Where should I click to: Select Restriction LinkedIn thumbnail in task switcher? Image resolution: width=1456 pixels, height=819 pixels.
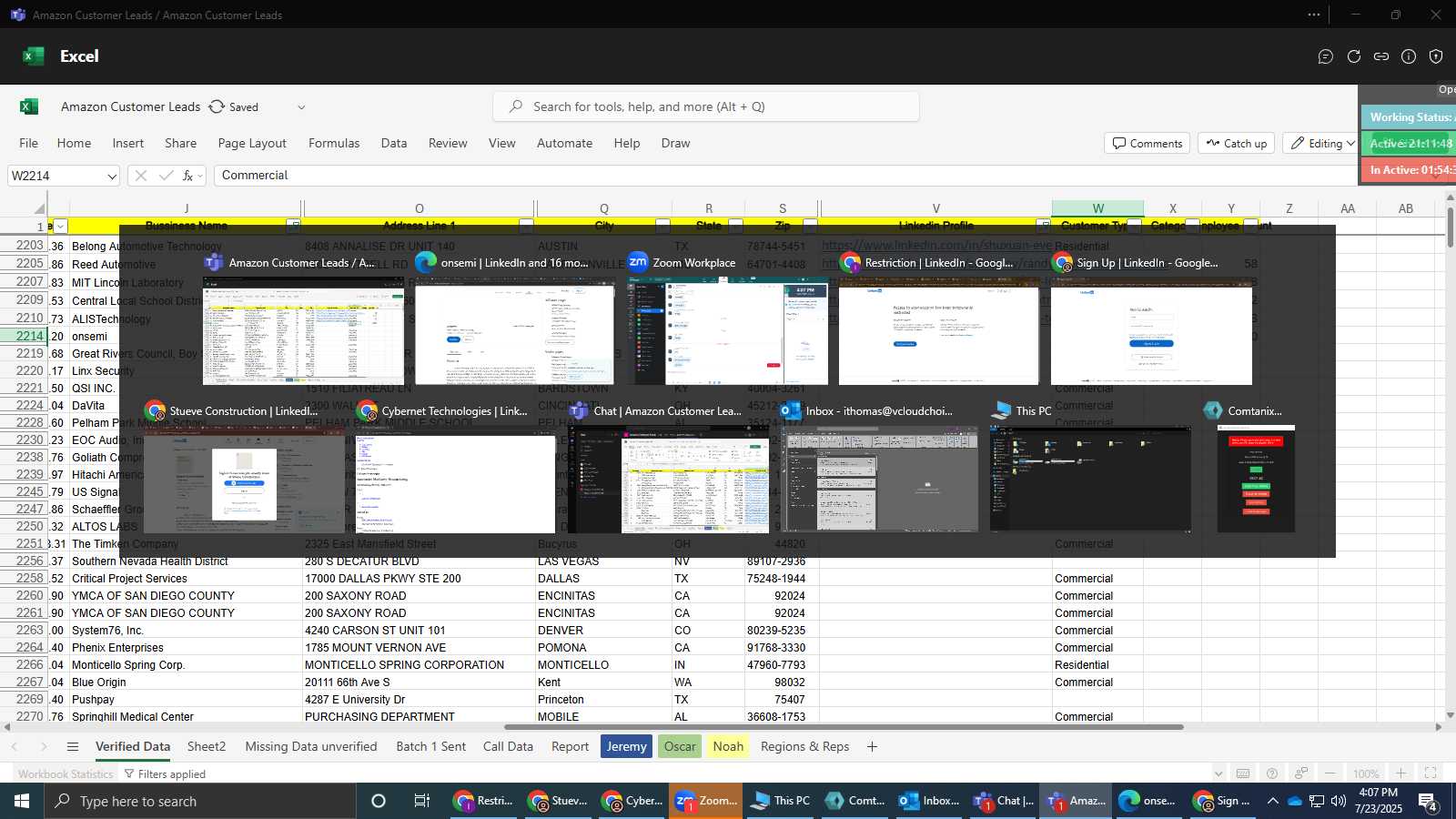[938, 332]
